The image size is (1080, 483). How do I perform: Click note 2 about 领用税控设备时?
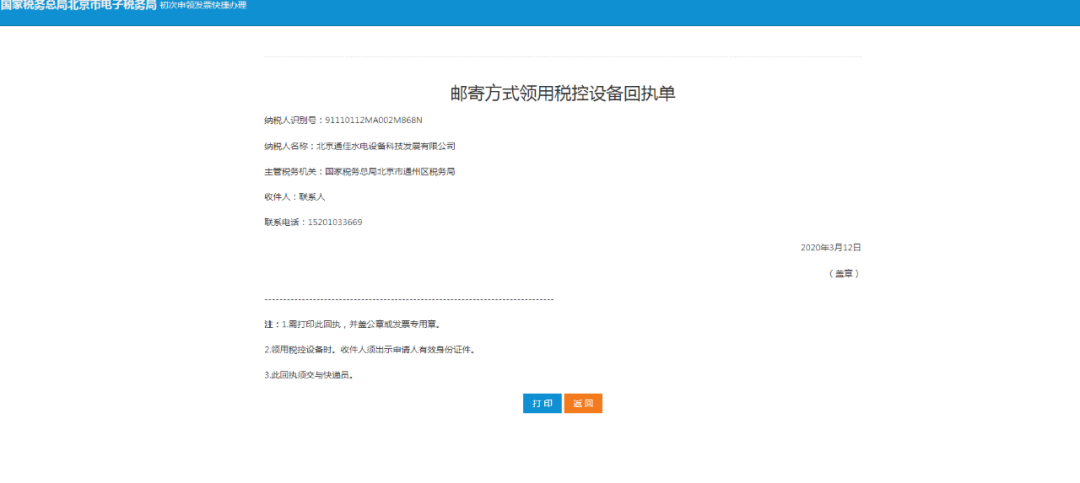(369, 350)
